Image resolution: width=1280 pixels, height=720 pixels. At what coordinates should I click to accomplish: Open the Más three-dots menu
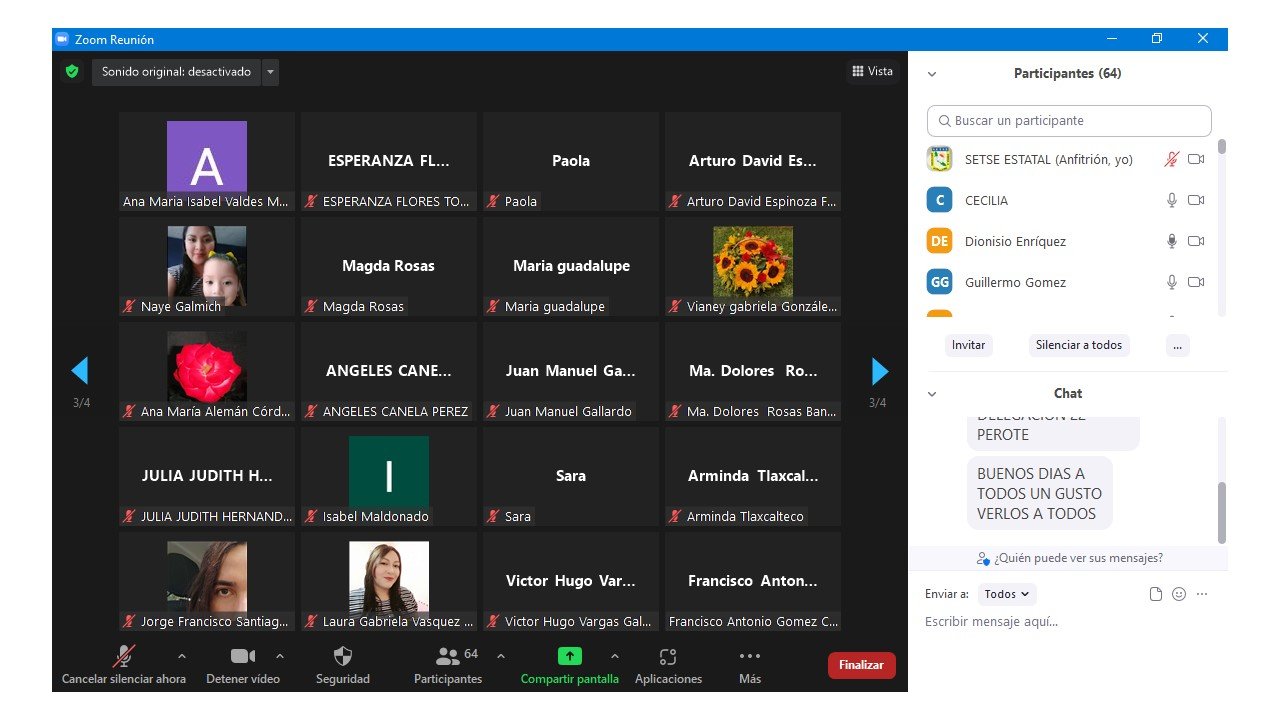point(749,657)
